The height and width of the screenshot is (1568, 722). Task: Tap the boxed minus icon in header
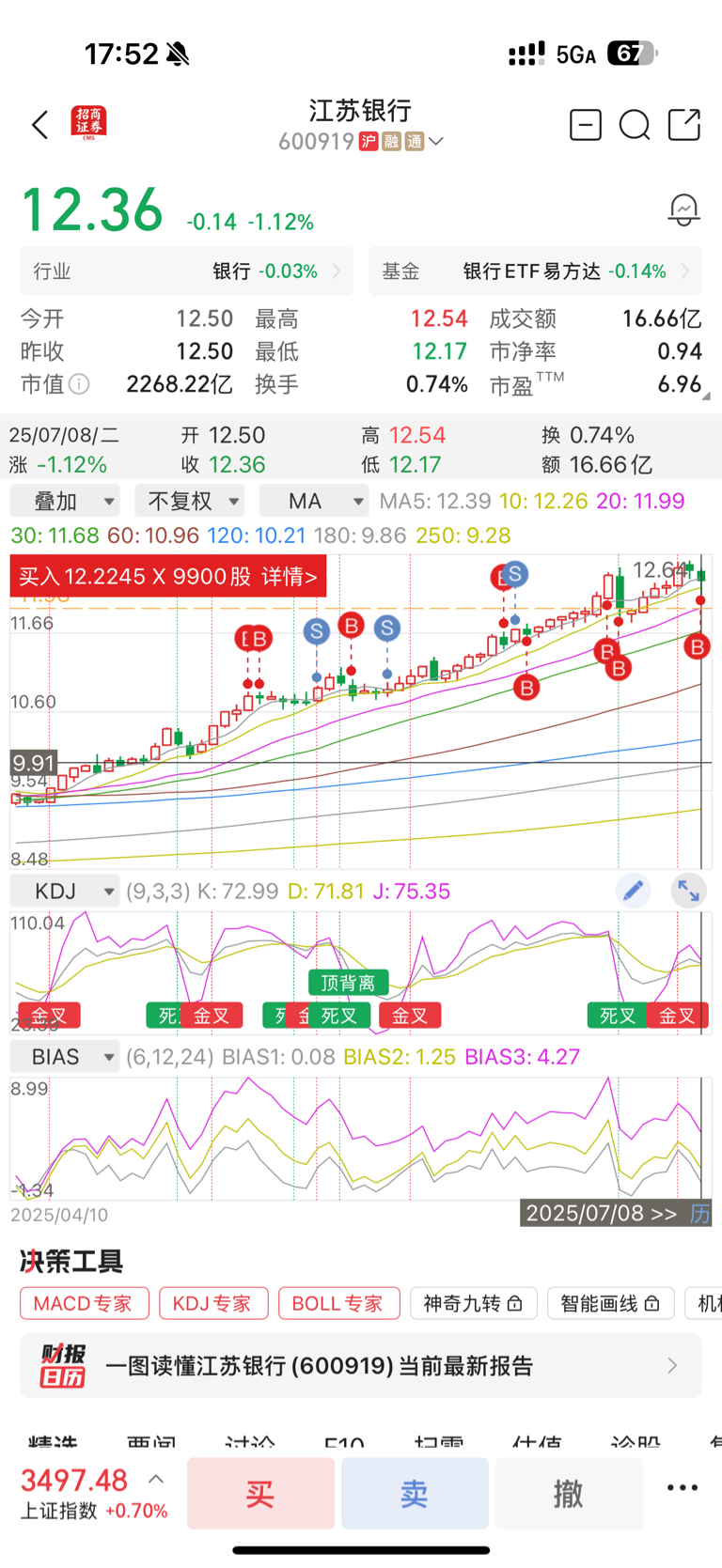pyautogui.click(x=586, y=125)
